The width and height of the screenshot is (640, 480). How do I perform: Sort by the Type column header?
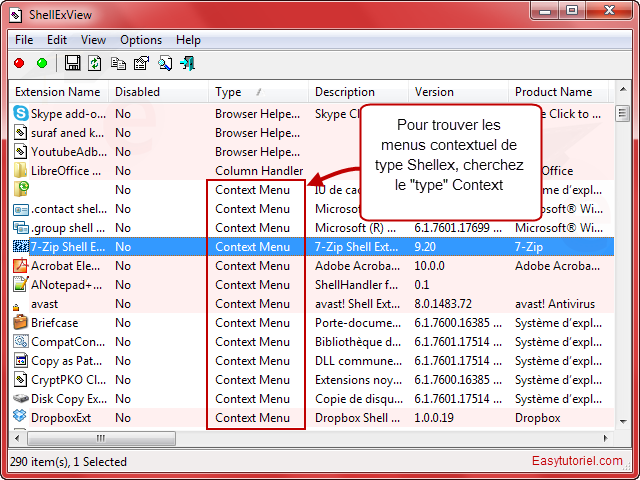coord(258,92)
